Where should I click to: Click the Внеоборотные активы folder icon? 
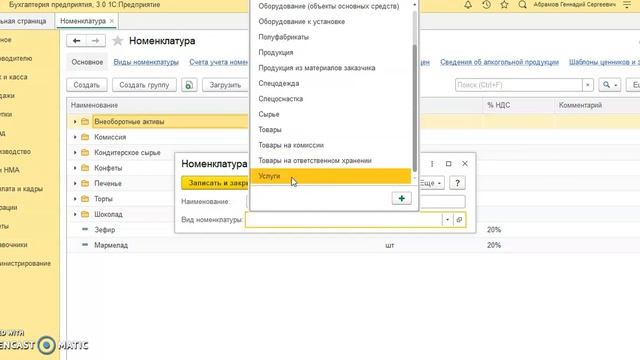click(85, 122)
